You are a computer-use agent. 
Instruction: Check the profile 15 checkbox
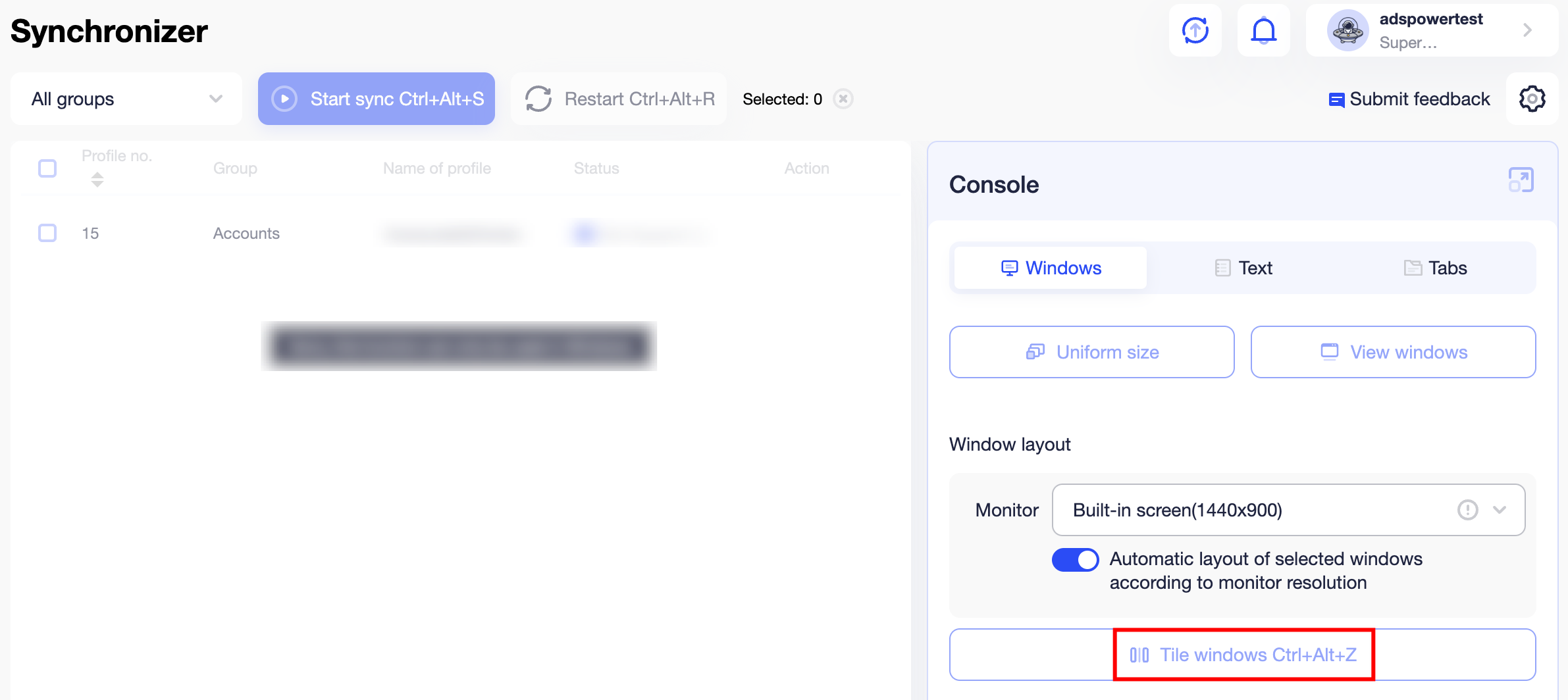pos(47,233)
